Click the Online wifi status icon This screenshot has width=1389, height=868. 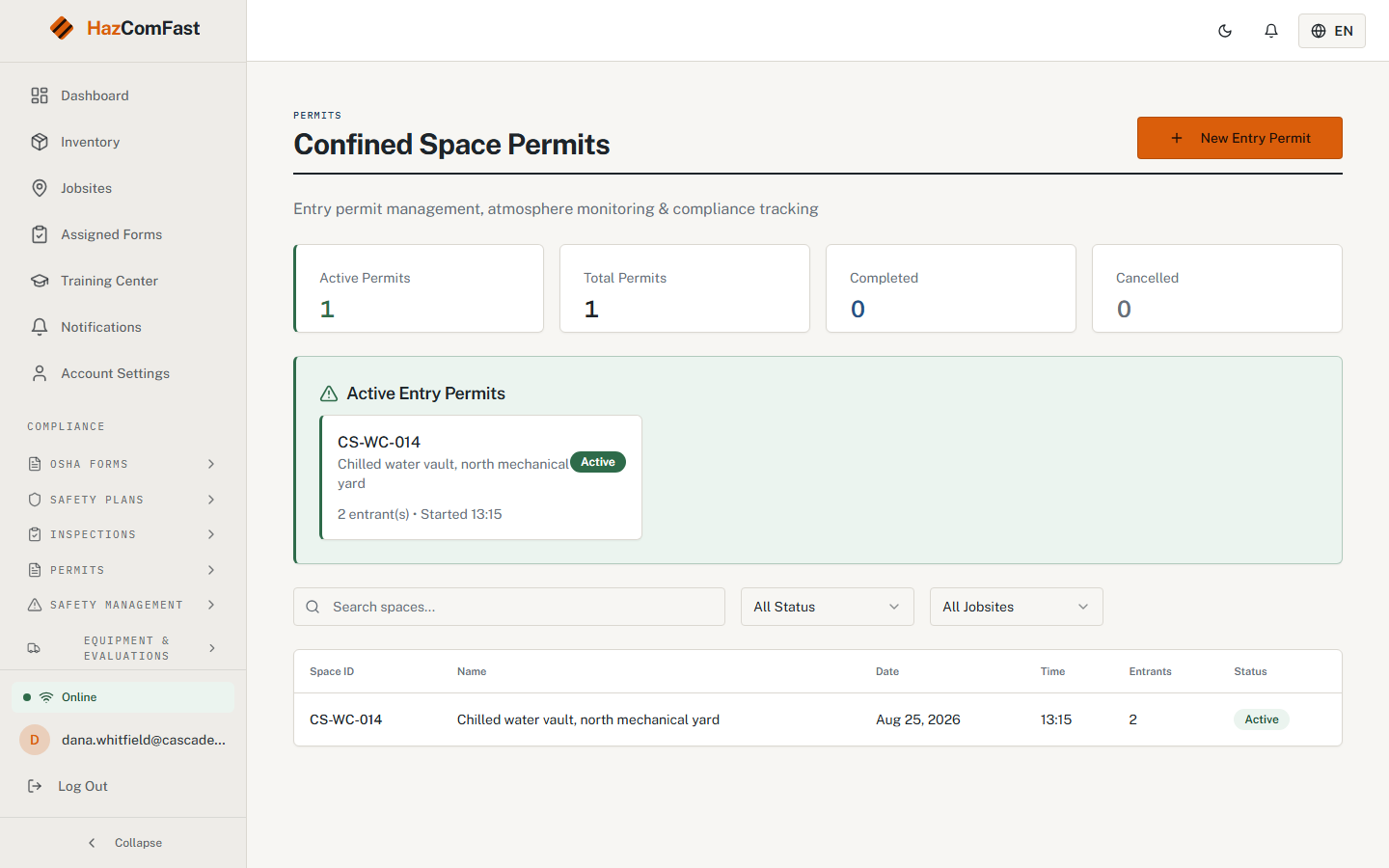[46, 697]
